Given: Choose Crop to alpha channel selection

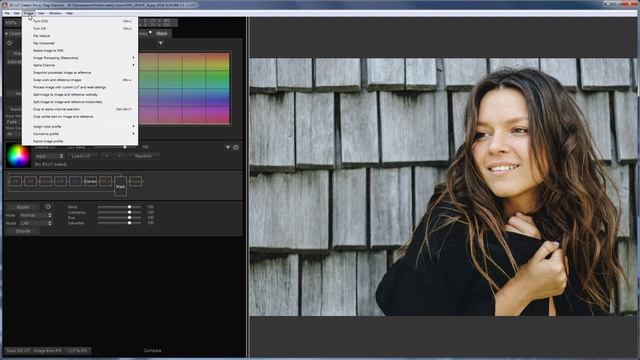Looking at the screenshot, I should [80, 109].
